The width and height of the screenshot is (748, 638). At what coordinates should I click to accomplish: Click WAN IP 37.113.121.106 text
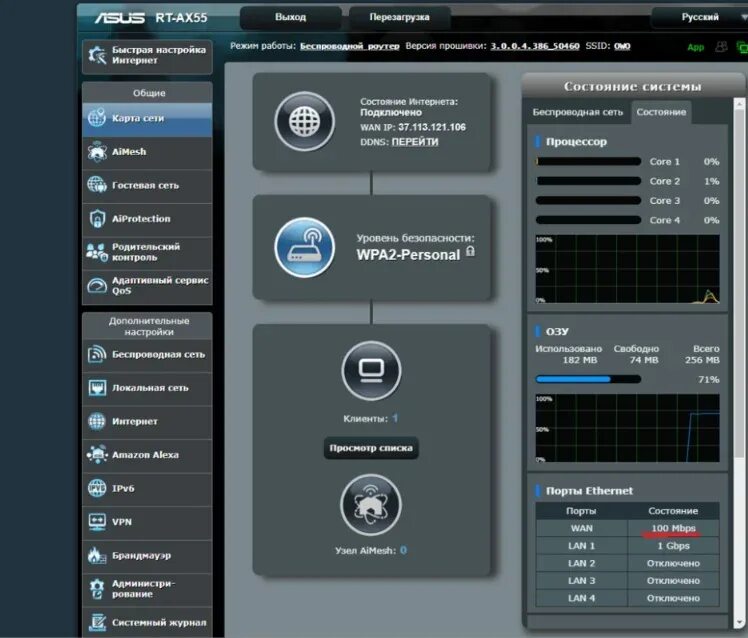(413, 127)
